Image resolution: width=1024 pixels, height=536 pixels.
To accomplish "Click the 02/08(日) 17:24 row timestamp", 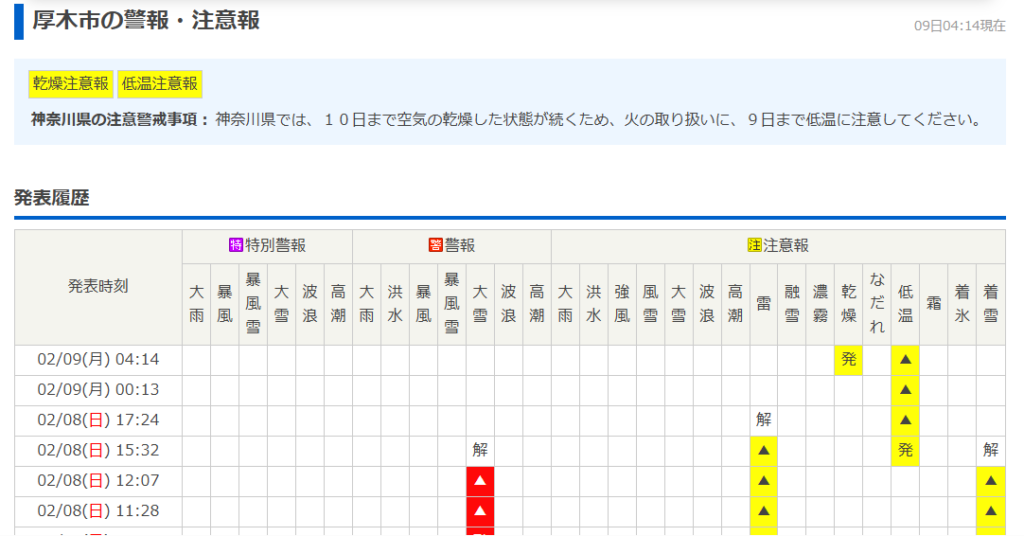I will click(x=98, y=420).
